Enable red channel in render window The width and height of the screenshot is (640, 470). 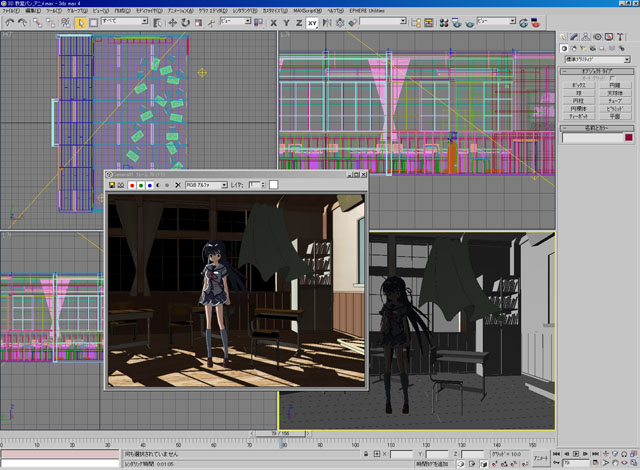(x=132, y=185)
